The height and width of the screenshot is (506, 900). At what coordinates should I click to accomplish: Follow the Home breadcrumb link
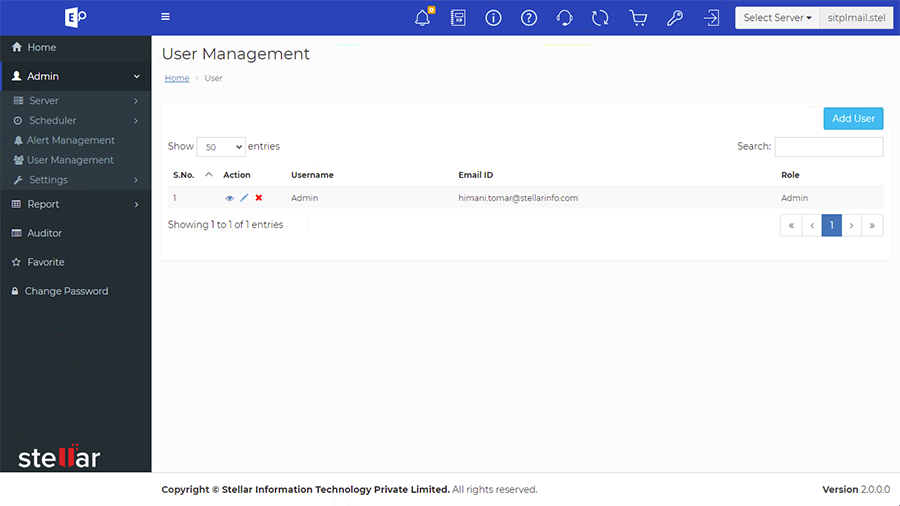pos(176,78)
